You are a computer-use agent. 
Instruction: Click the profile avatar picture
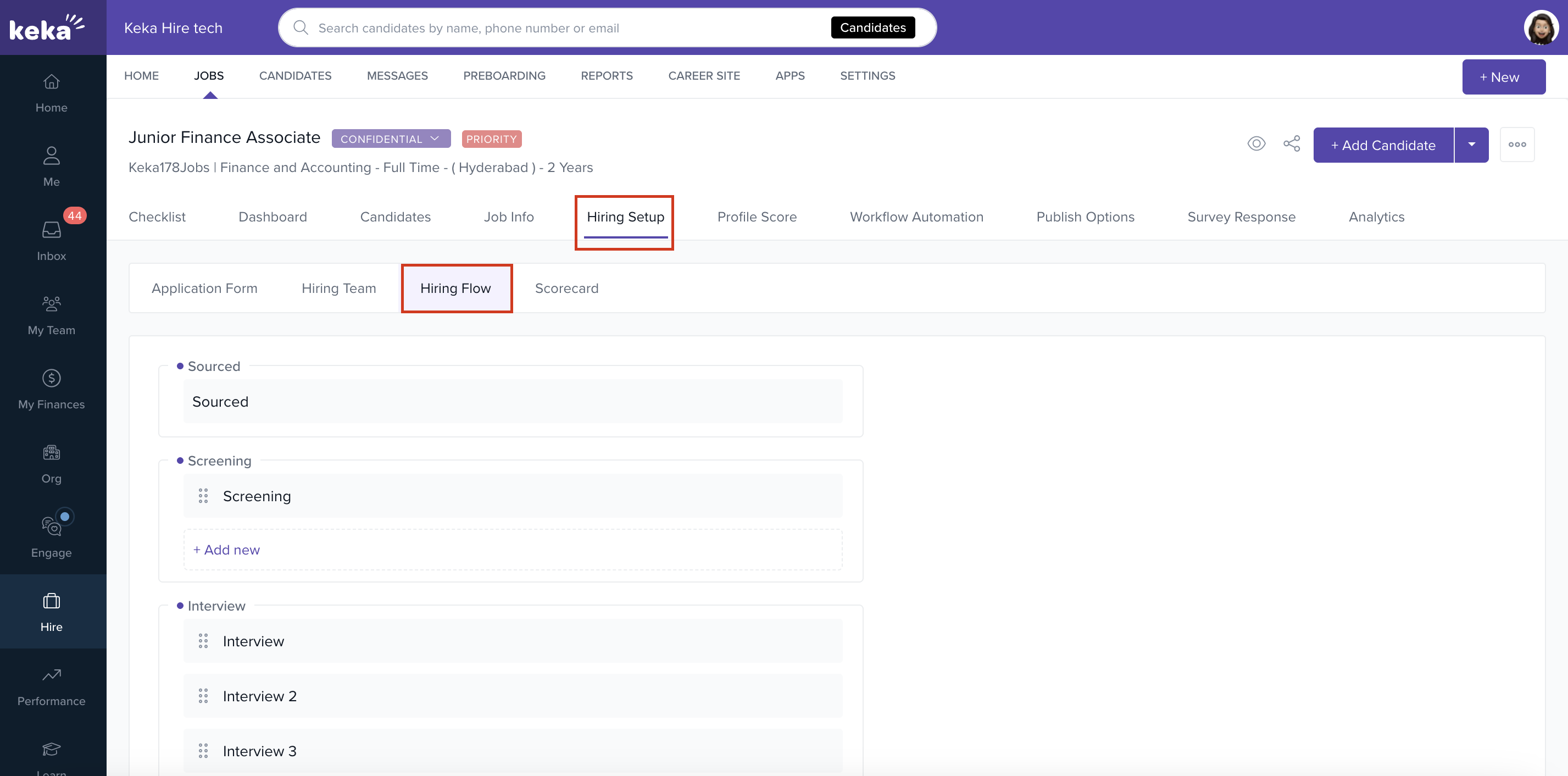coord(1541,27)
